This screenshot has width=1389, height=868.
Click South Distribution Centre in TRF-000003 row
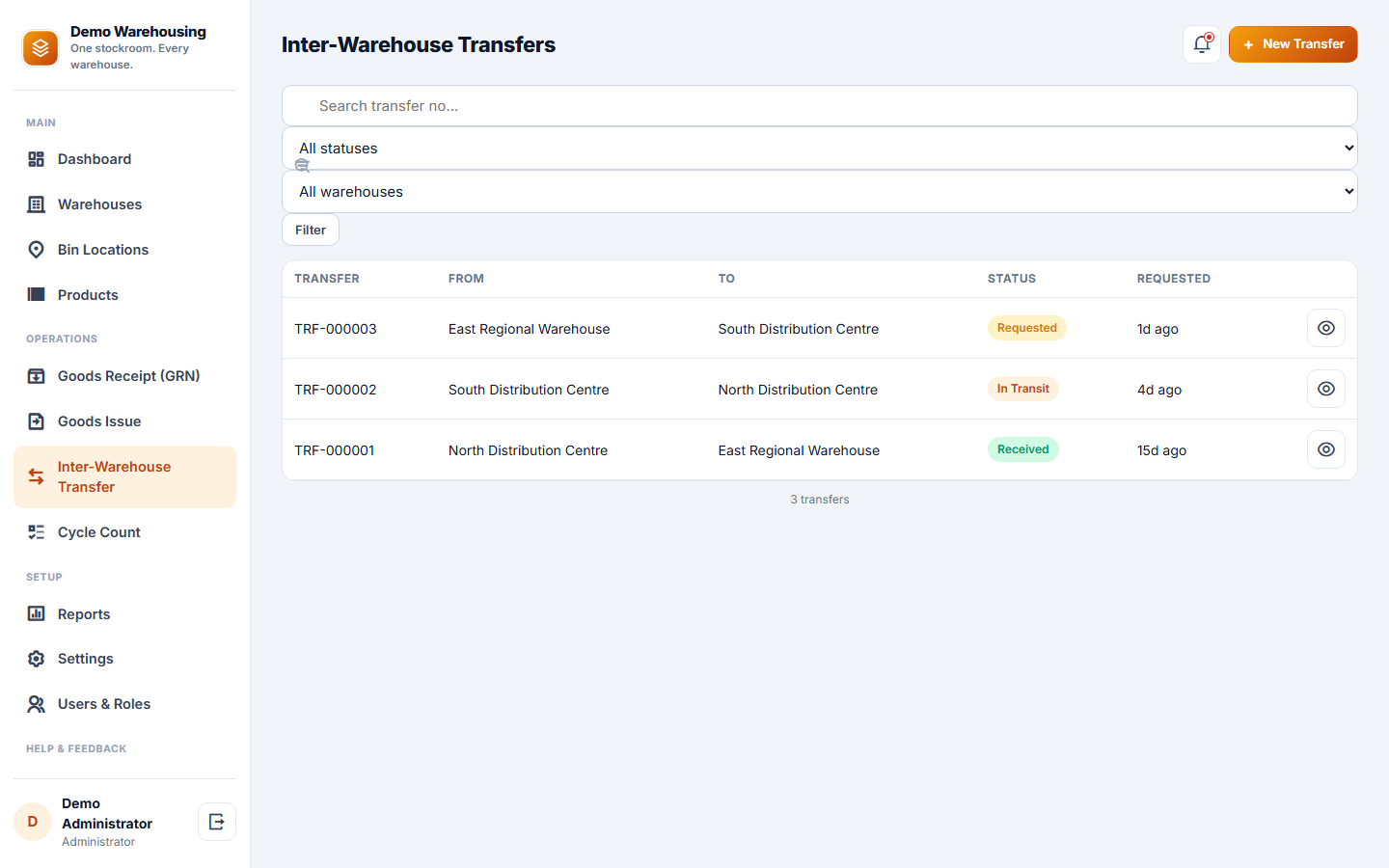point(799,329)
